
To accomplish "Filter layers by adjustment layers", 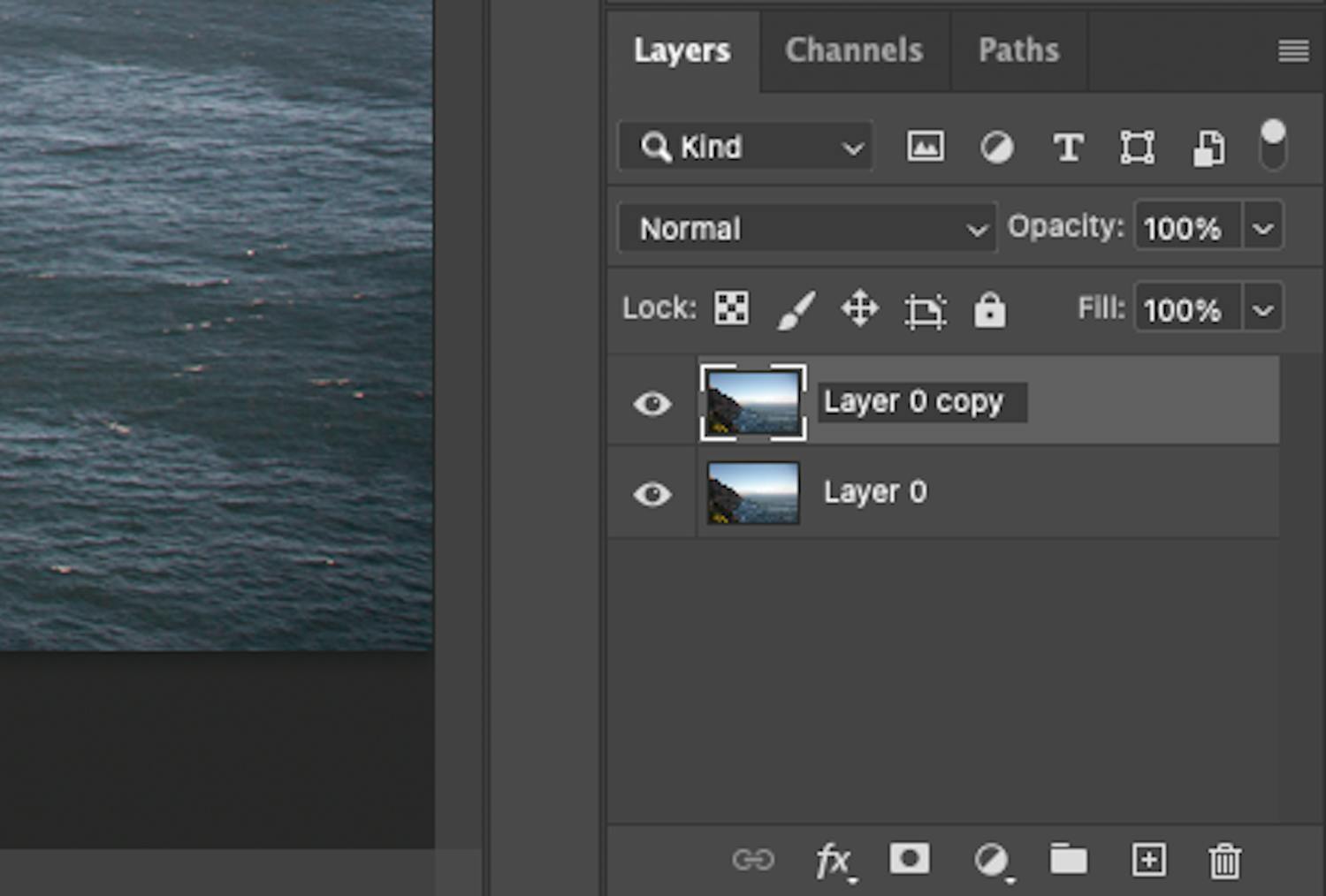I will (996, 147).
